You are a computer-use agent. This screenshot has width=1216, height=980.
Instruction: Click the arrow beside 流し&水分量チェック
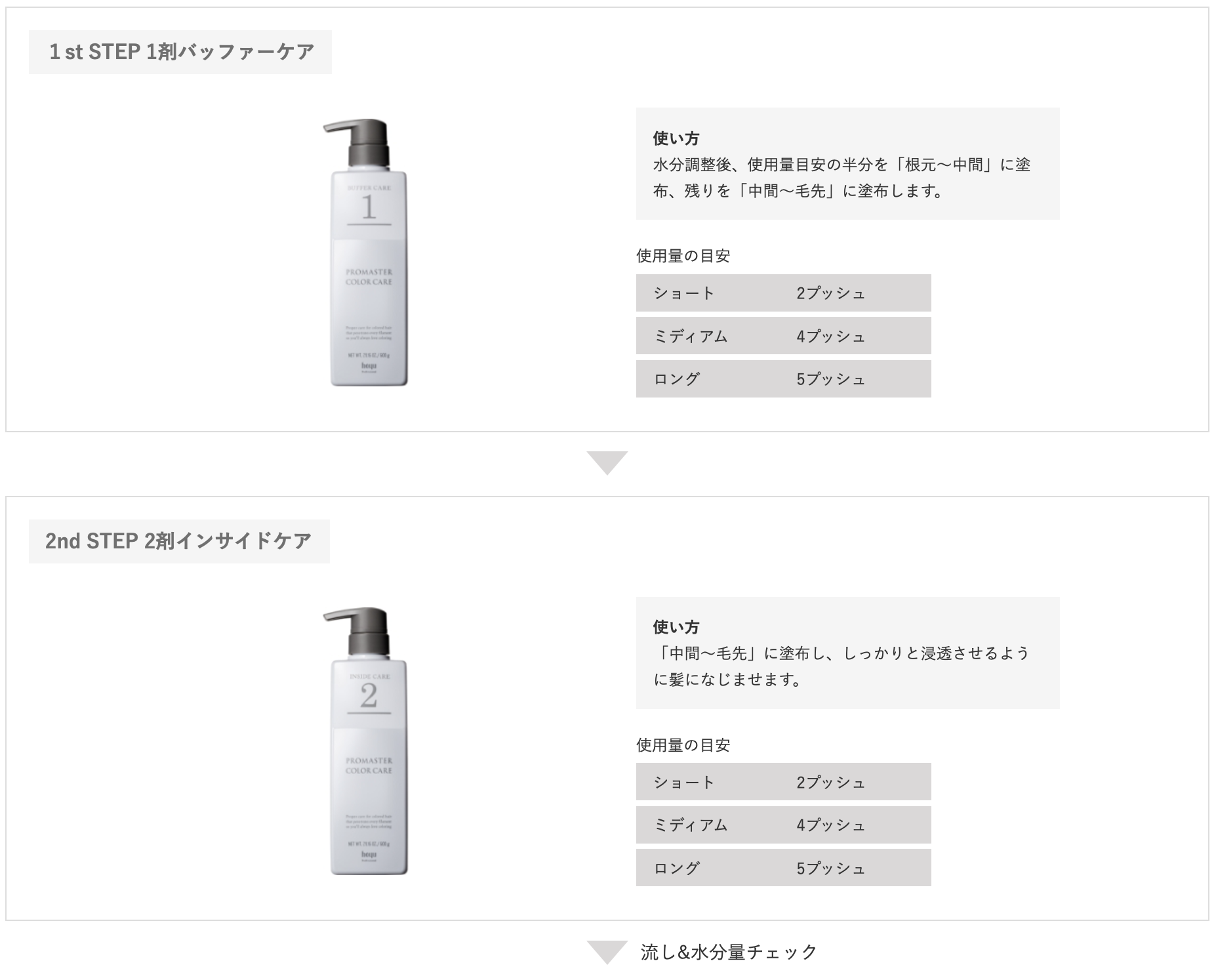(x=607, y=951)
